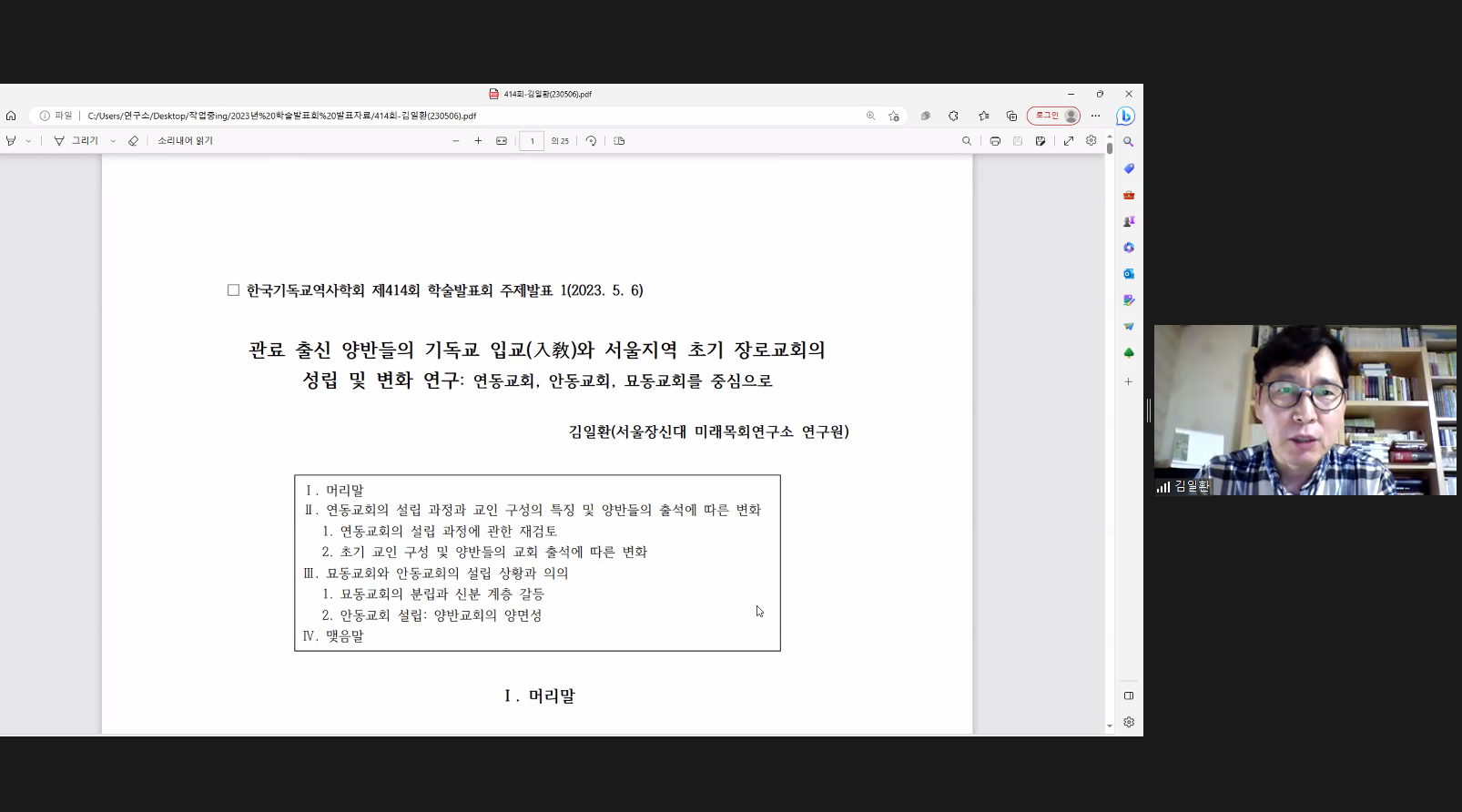Open the sidebar shopping tag icon
1462x812 pixels.
1129,168
